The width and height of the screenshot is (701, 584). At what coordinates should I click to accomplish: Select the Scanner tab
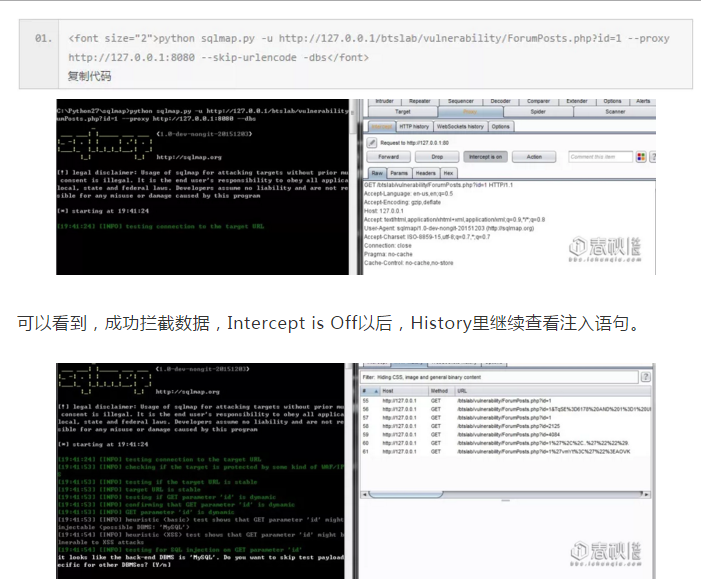pos(615,111)
